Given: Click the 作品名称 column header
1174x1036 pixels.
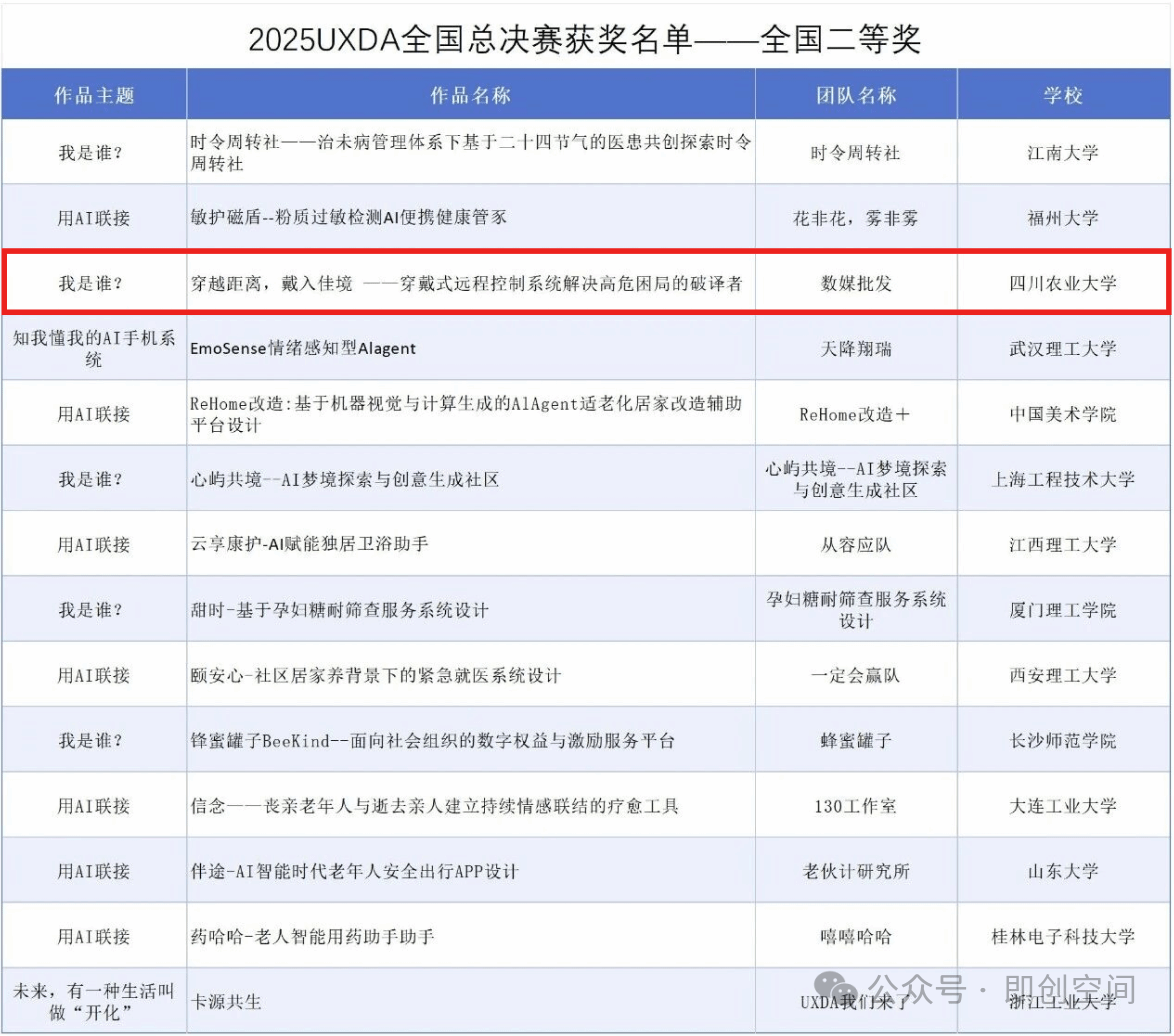Looking at the screenshot, I should click(470, 95).
